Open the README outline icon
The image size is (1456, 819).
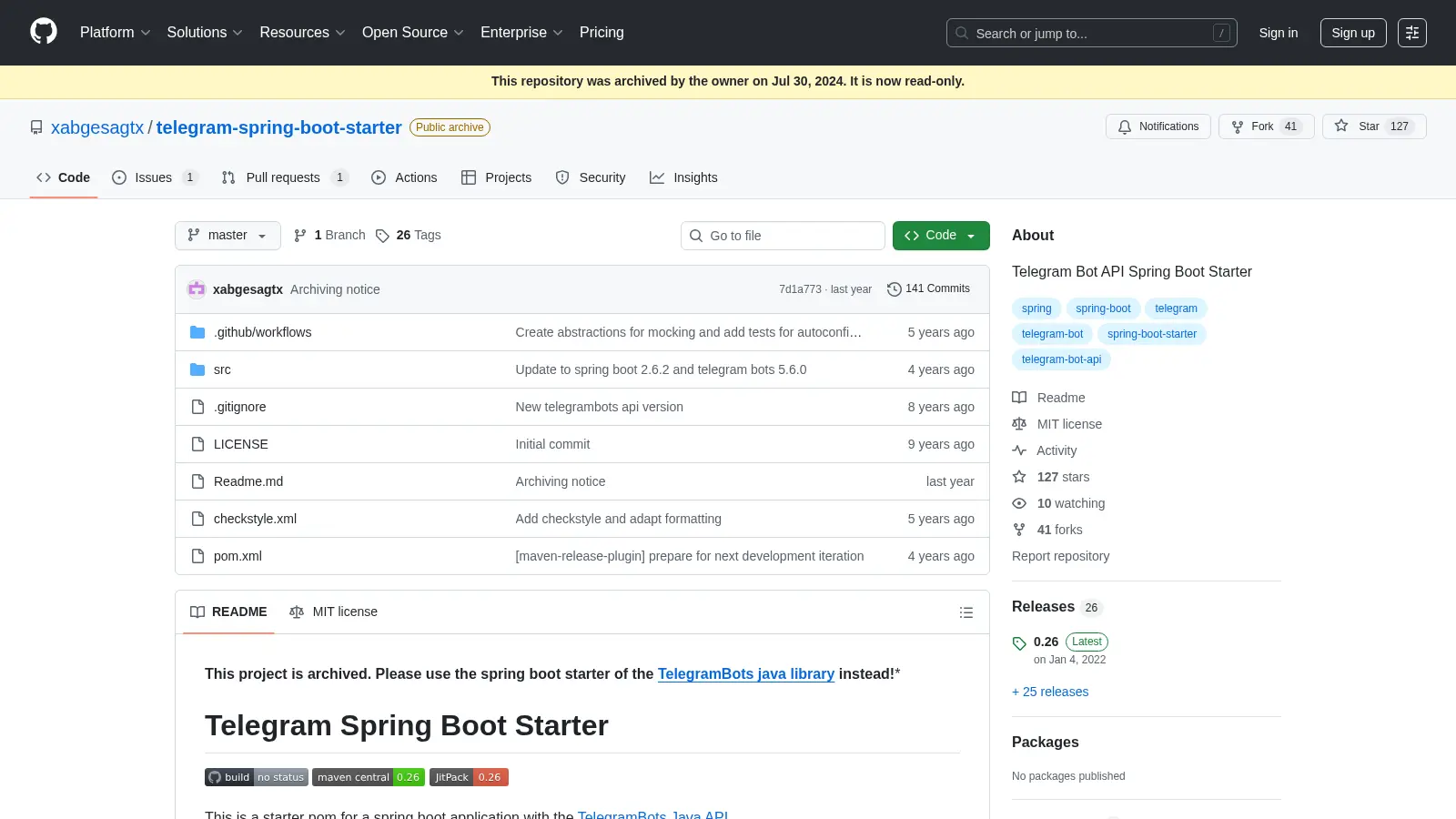[x=966, y=612]
